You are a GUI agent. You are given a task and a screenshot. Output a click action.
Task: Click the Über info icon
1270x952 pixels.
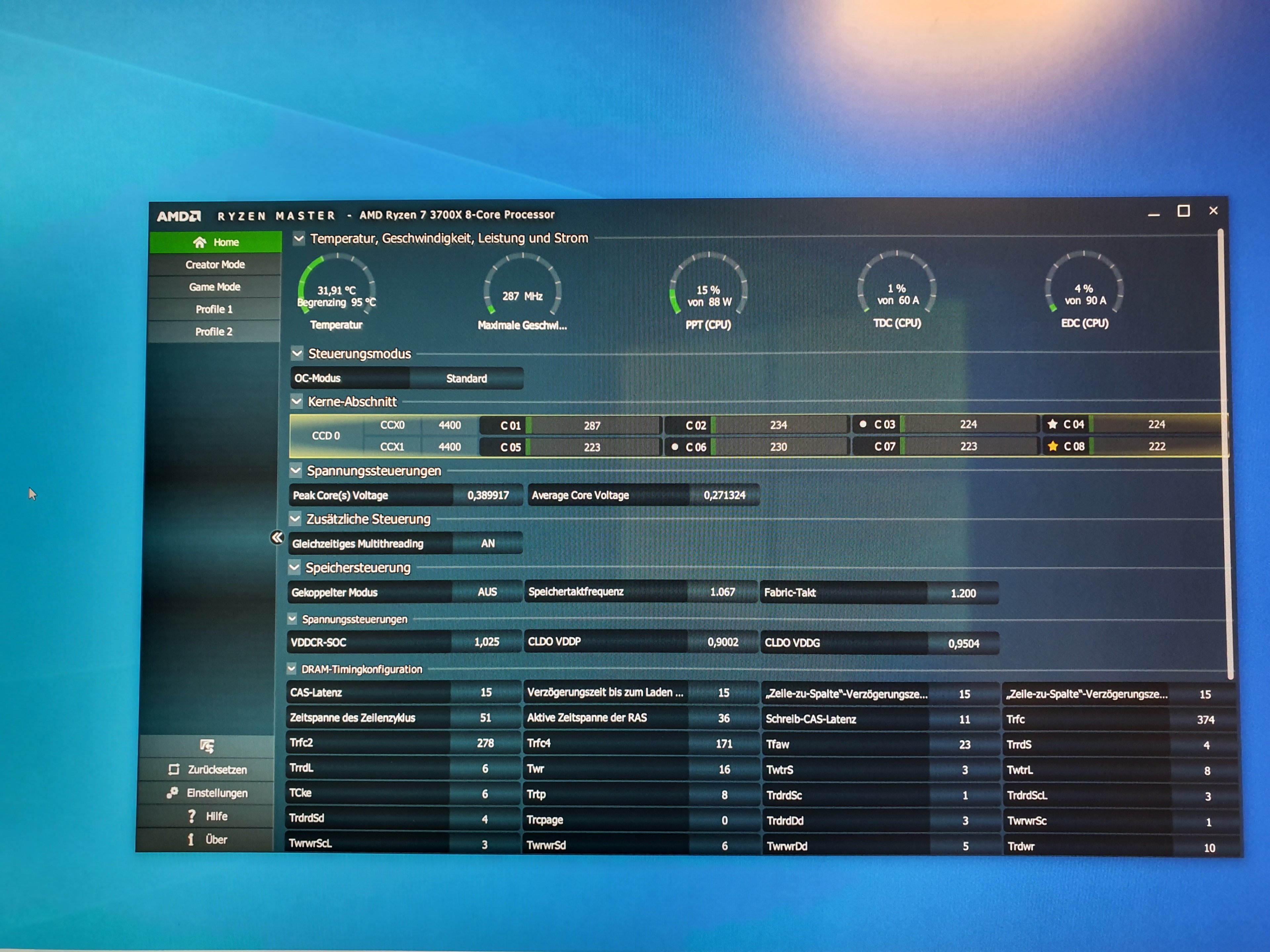tap(190, 840)
